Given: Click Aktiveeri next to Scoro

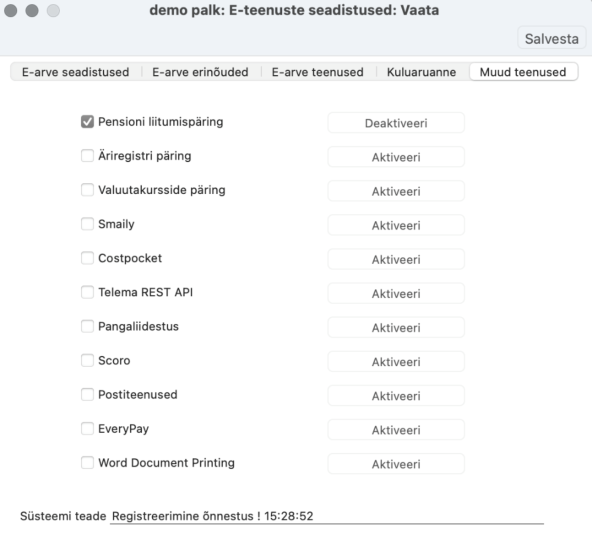Looking at the screenshot, I should point(396,361).
